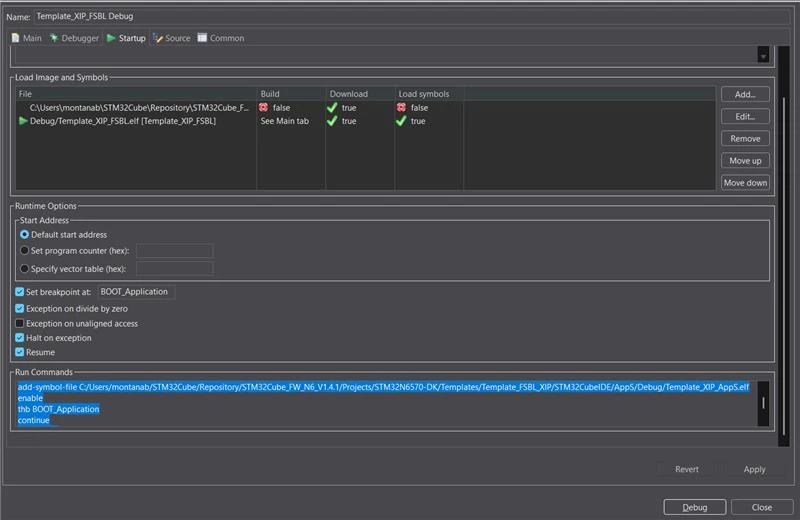Click the Run Commands vertical scrollbar
This screenshot has width=800, height=520.
[763, 403]
